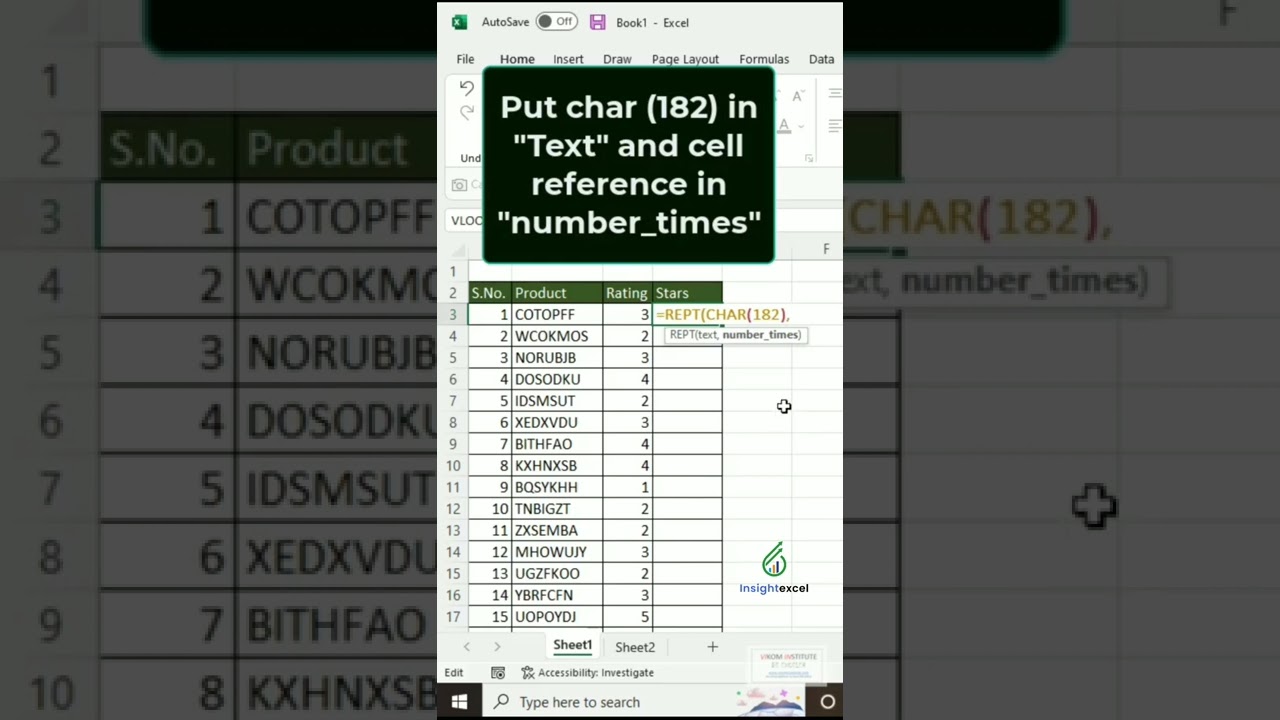This screenshot has height=720, width=1280.
Task: Select the BQSYKHH product cell
Action: coord(557,487)
